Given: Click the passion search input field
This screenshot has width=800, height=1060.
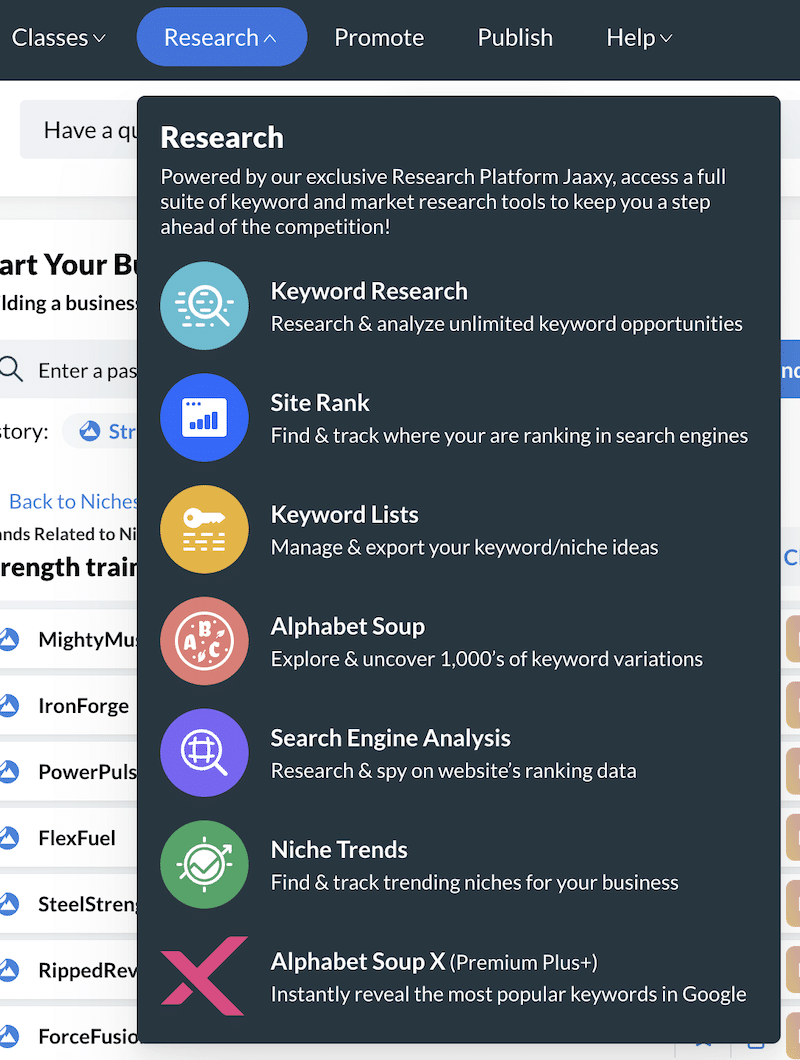Looking at the screenshot, I should pos(87,371).
